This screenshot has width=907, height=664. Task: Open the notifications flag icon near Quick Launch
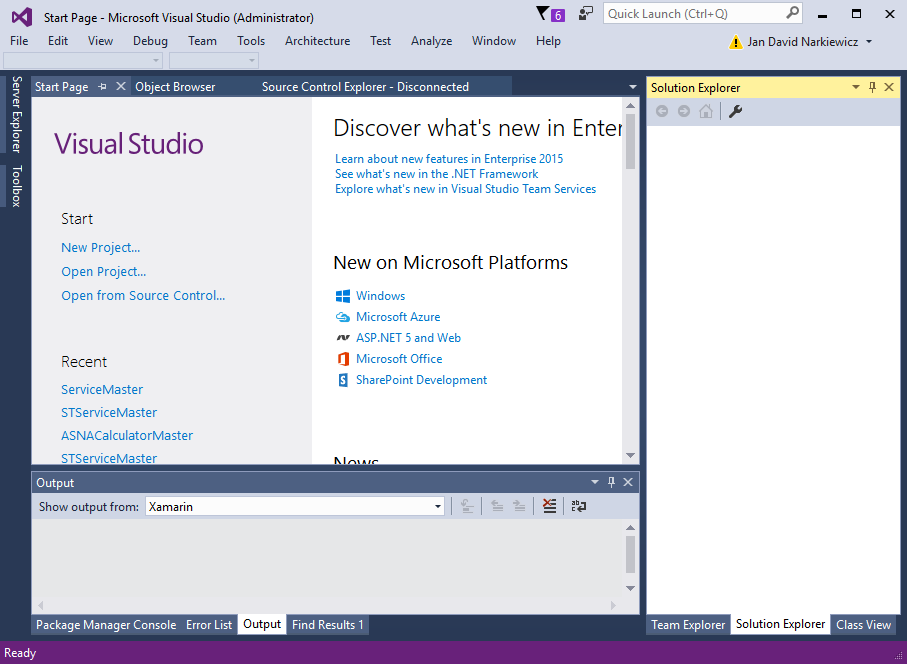pyautogui.click(x=541, y=13)
